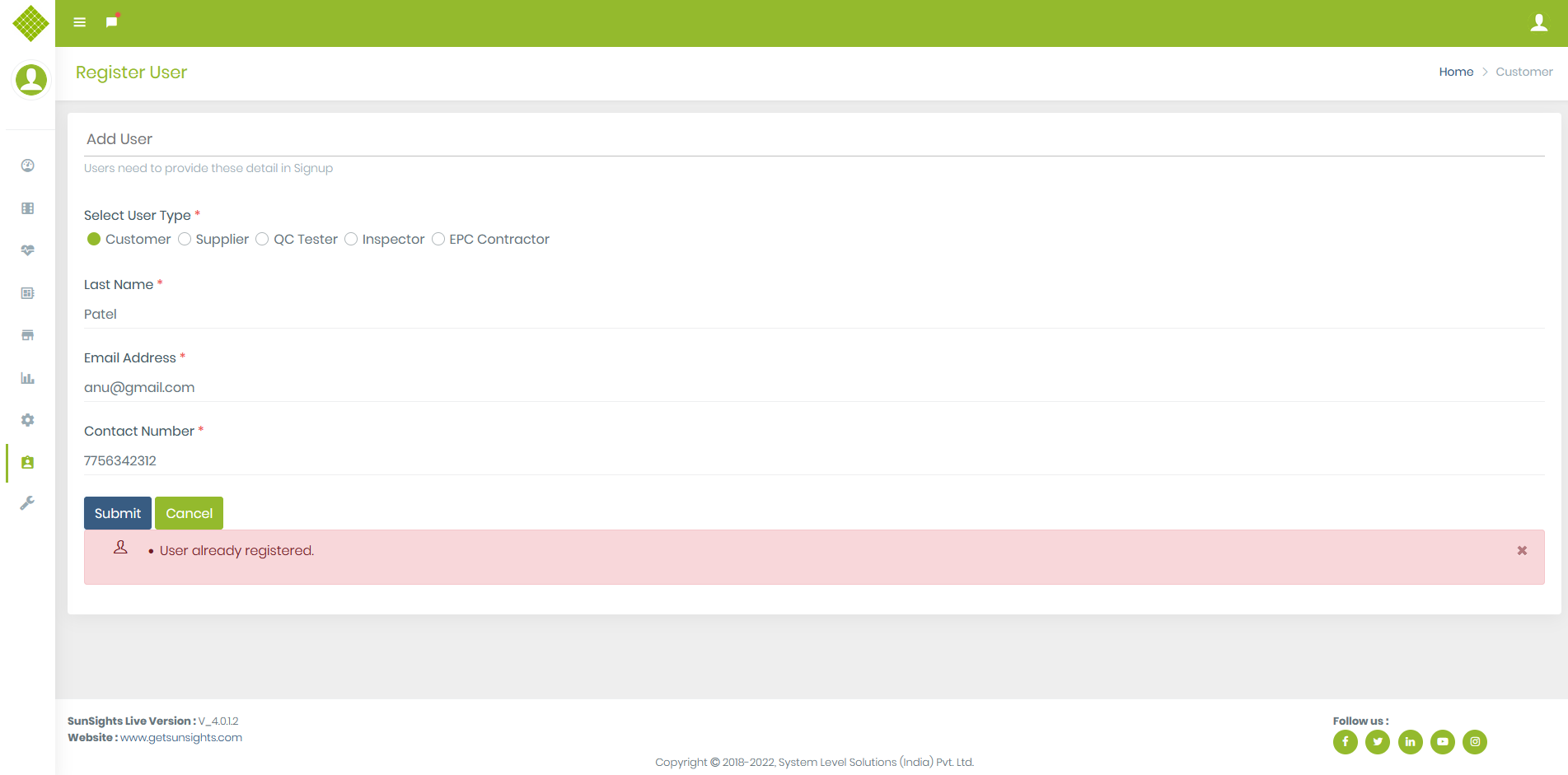Open the dashboard gauge icon in sidebar
Screen dimensions: 1568x775
[x=28, y=166]
